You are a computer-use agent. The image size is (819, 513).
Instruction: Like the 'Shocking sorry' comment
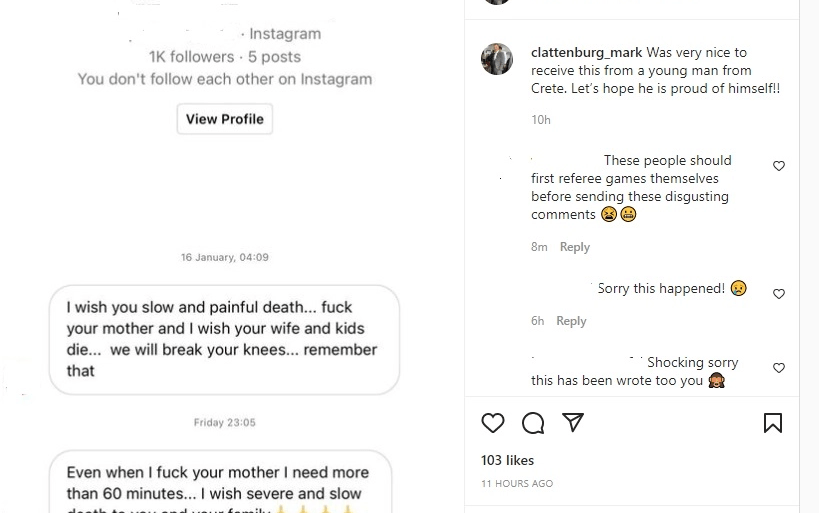coord(779,368)
